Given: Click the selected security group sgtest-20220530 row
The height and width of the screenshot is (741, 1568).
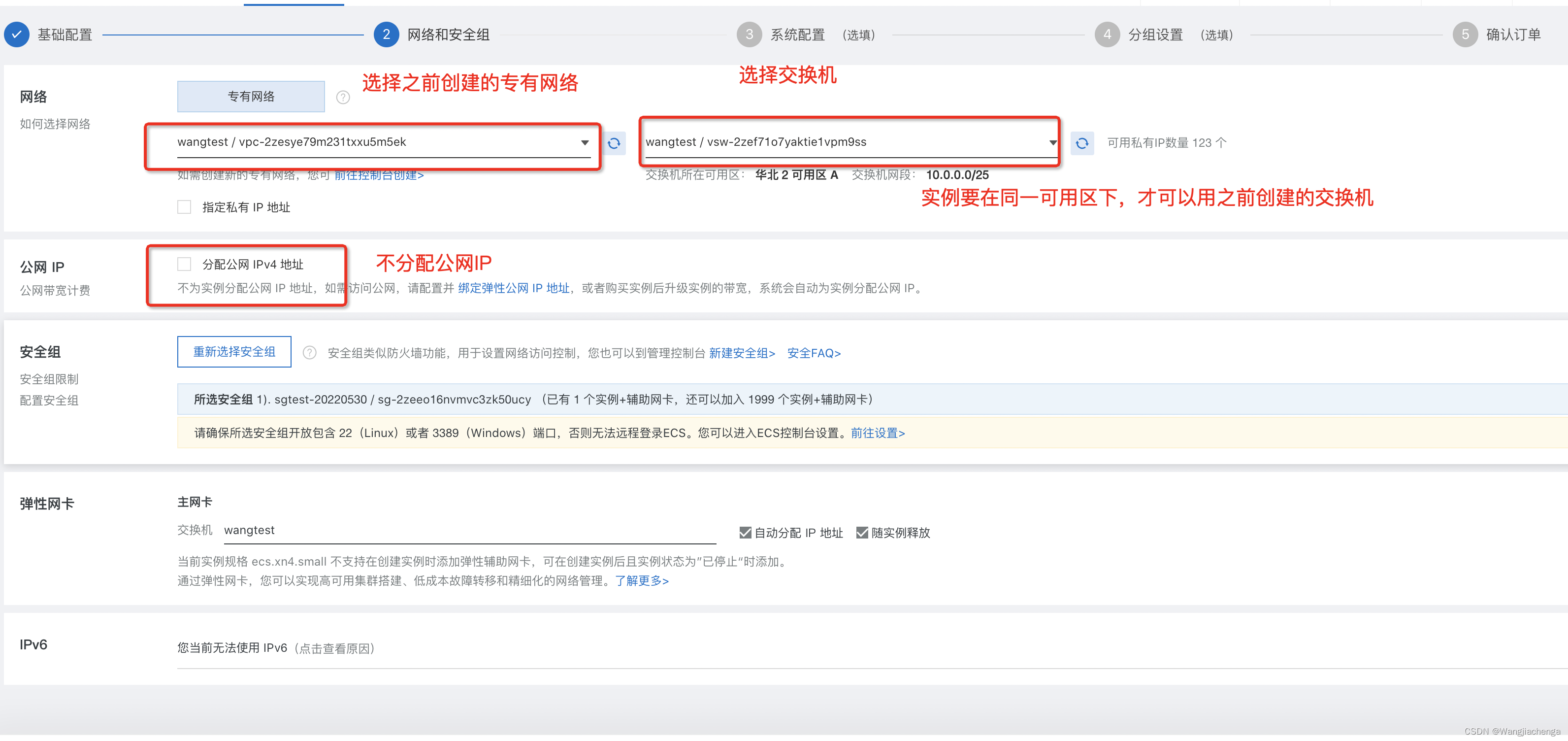Looking at the screenshot, I should coord(872,400).
